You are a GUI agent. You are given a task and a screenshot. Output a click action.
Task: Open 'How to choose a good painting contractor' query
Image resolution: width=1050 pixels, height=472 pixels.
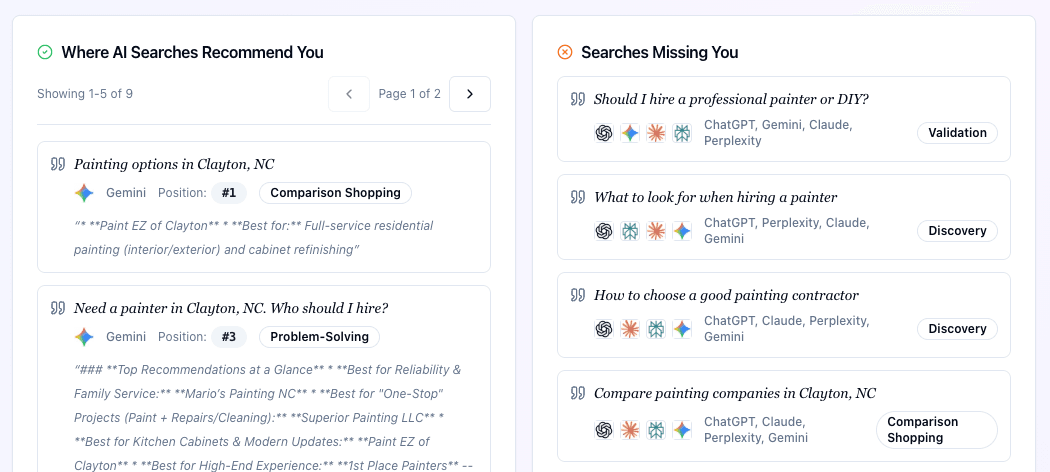[726, 295]
